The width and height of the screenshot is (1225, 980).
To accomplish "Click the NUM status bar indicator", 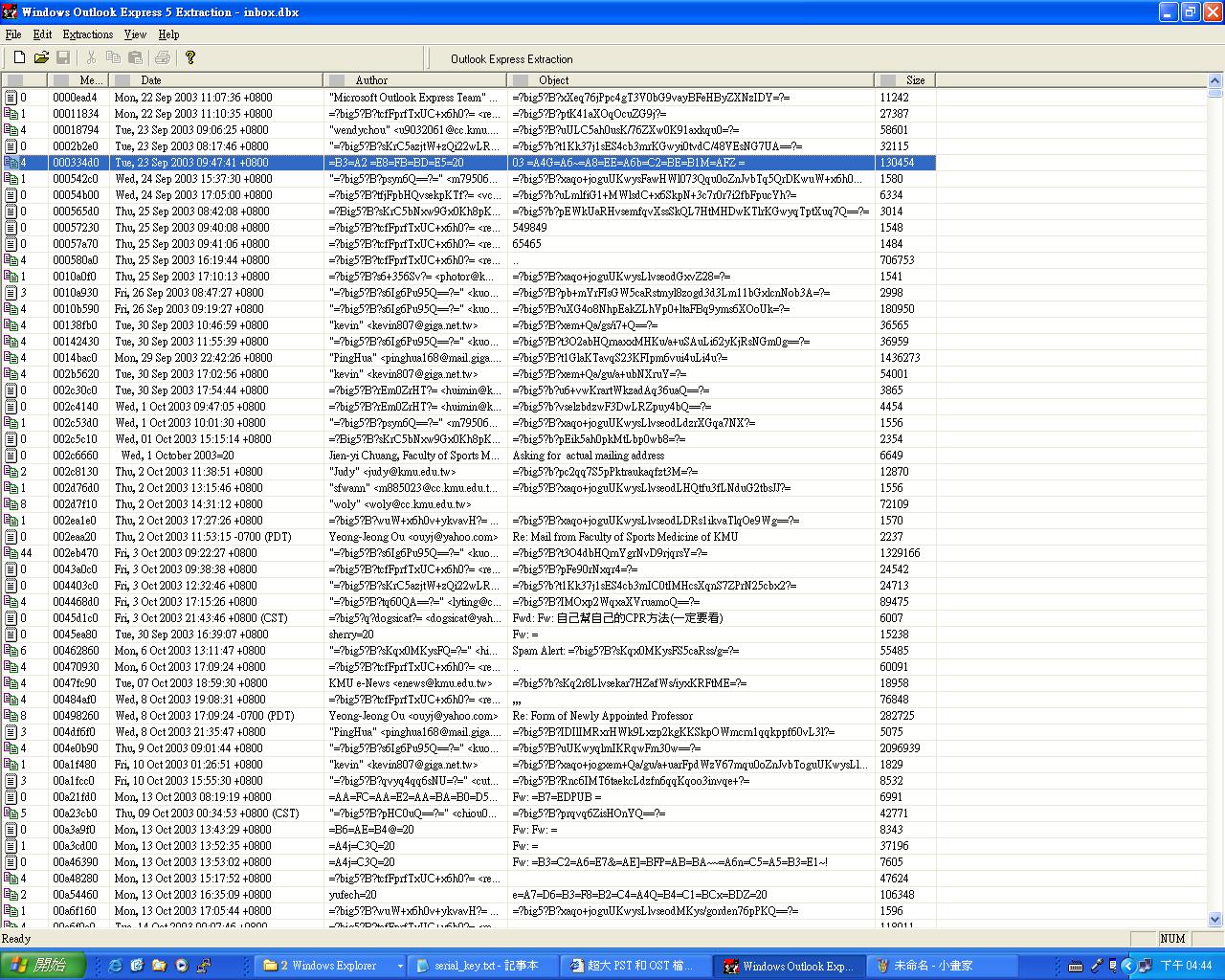I will pyautogui.click(x=1172, y=939).
